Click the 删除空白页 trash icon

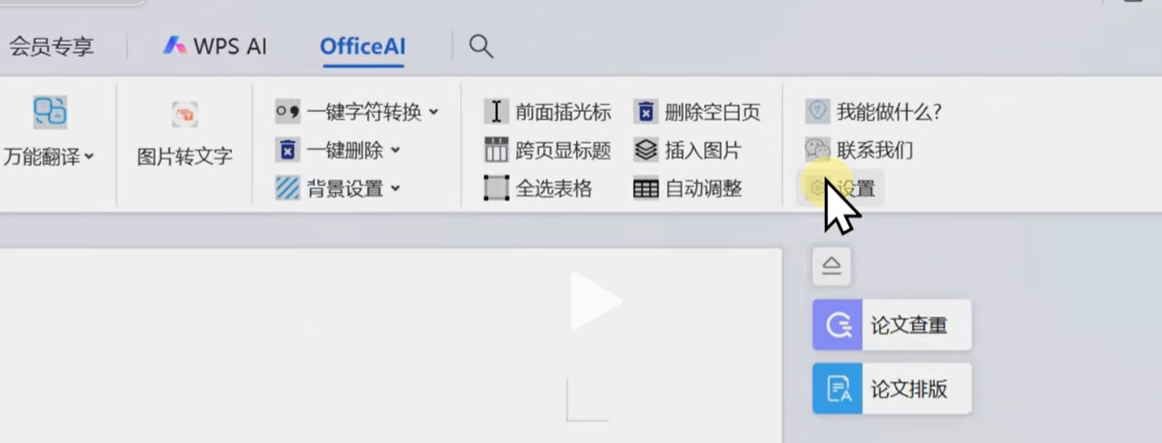click(x=646, y=112)
